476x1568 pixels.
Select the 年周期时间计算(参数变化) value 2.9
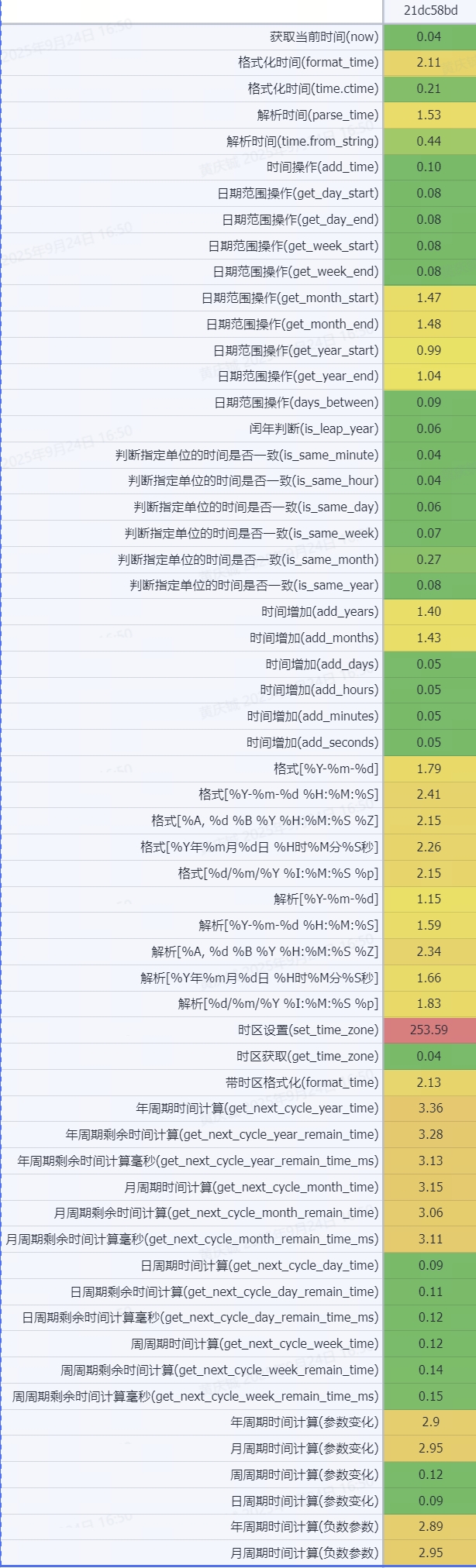coord(431,1422)
